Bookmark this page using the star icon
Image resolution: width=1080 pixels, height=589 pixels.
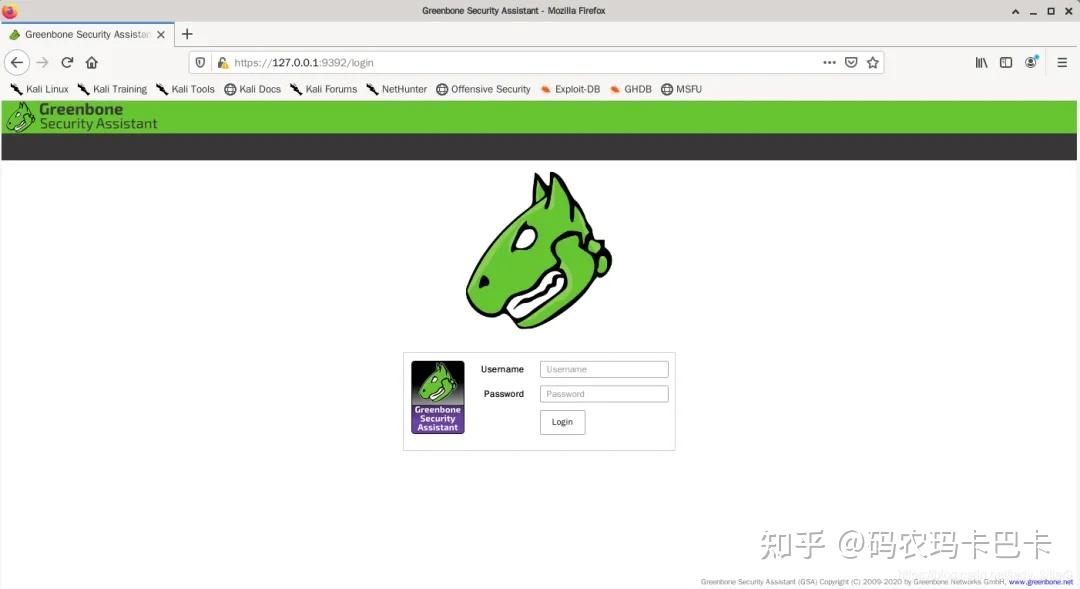click(x=872, y=62)
